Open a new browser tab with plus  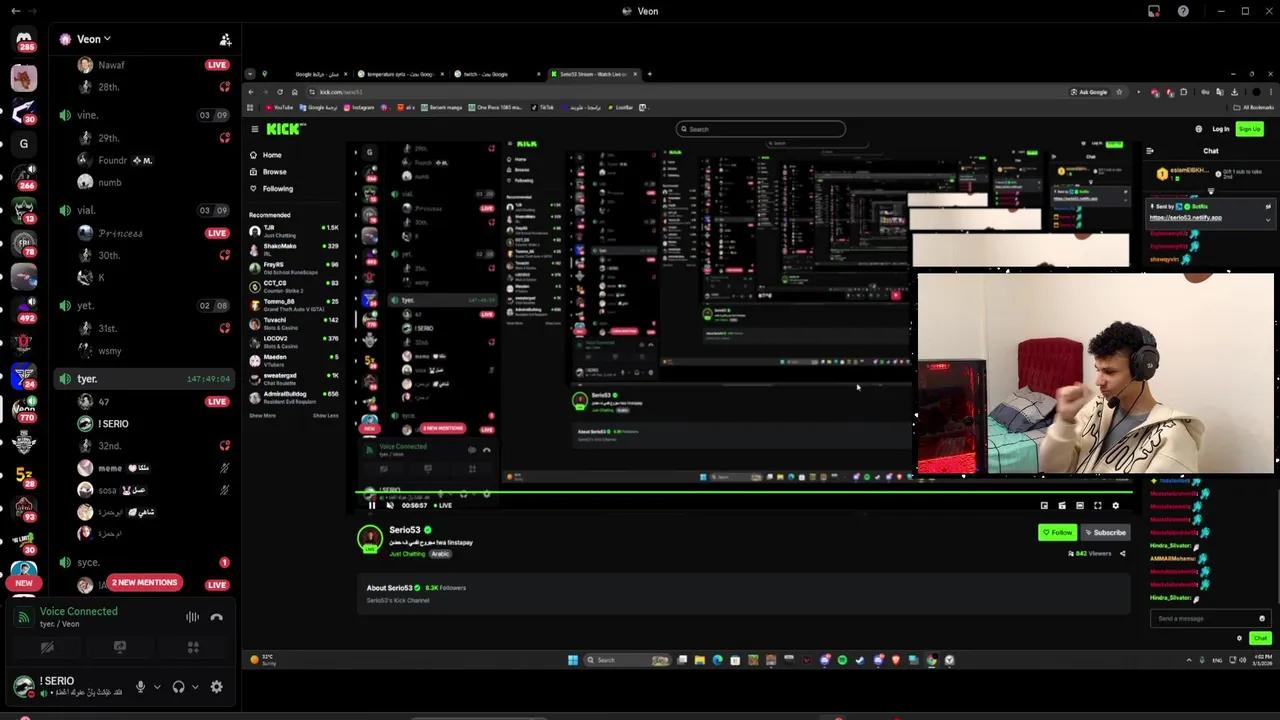coord(649,74)
